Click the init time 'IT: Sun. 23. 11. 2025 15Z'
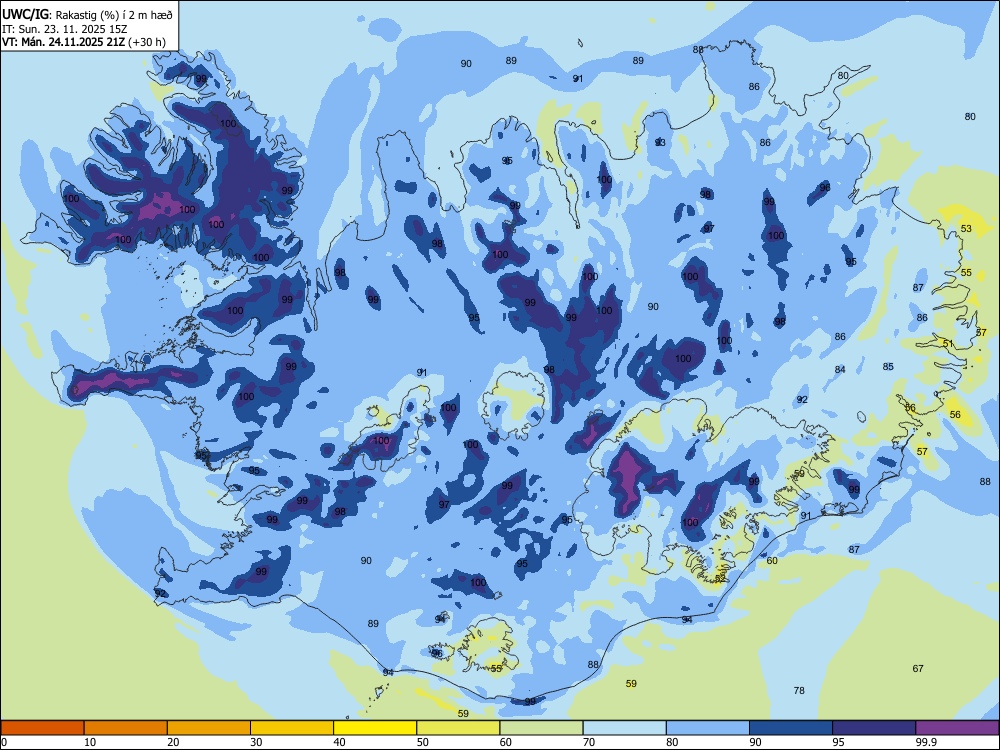 64,29
